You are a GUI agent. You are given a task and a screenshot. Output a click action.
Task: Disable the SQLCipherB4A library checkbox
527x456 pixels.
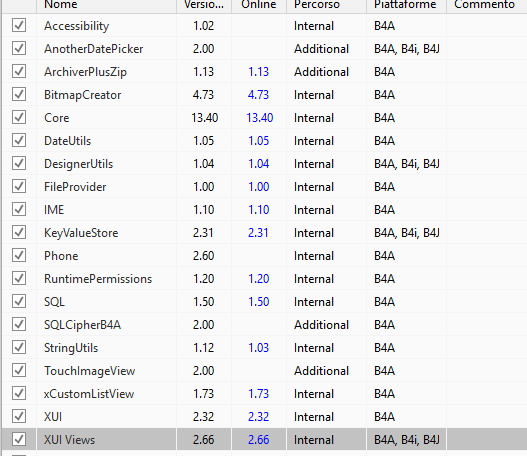(19, 324)
